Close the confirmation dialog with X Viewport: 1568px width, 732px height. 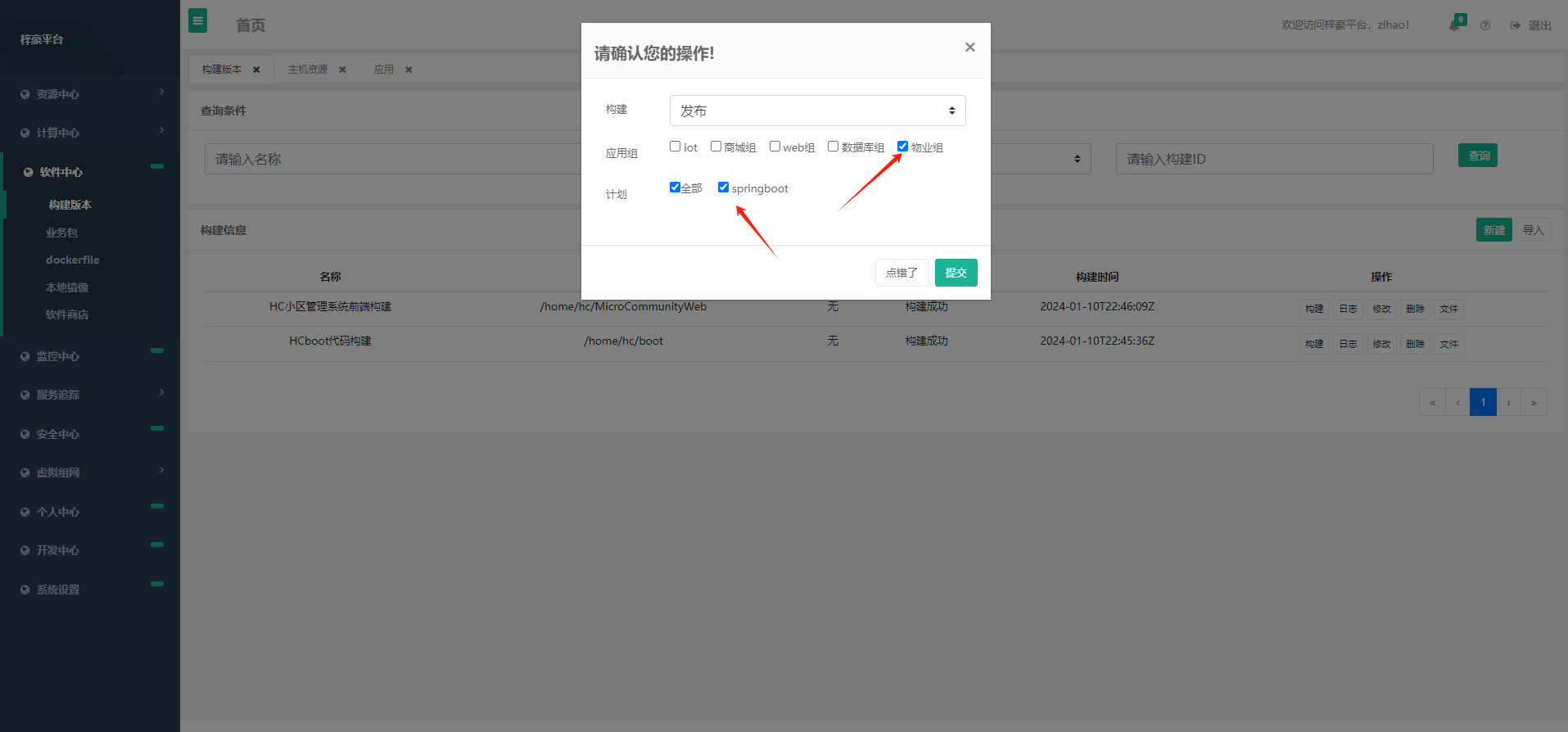969,47
